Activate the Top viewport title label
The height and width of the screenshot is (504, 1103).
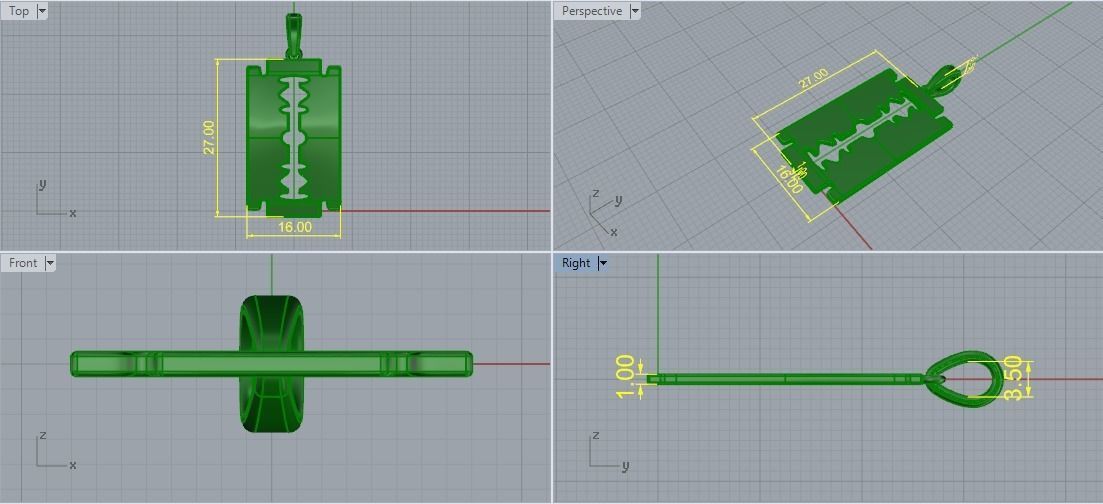point(18,11)
